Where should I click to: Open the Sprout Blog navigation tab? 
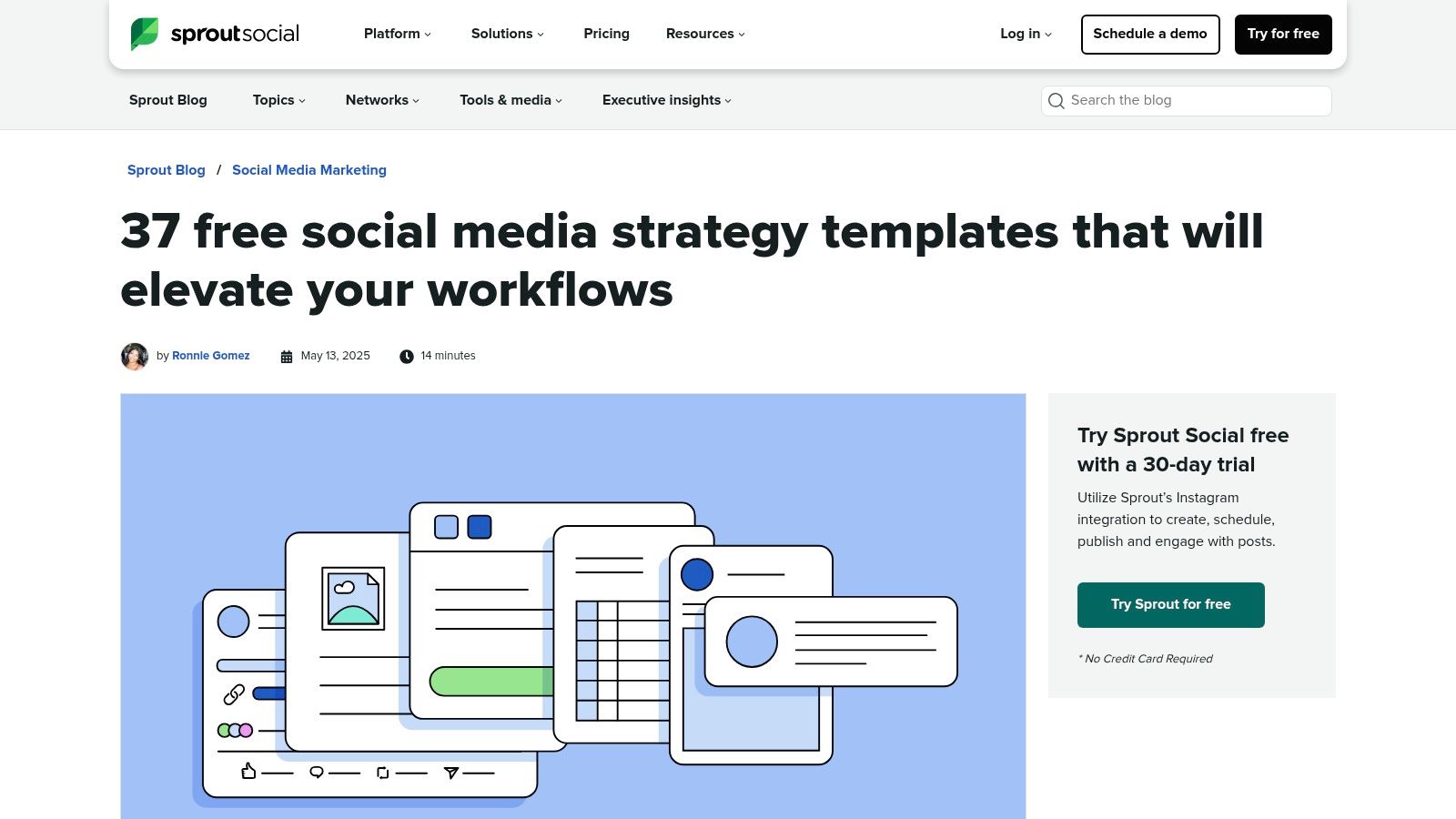167,100
